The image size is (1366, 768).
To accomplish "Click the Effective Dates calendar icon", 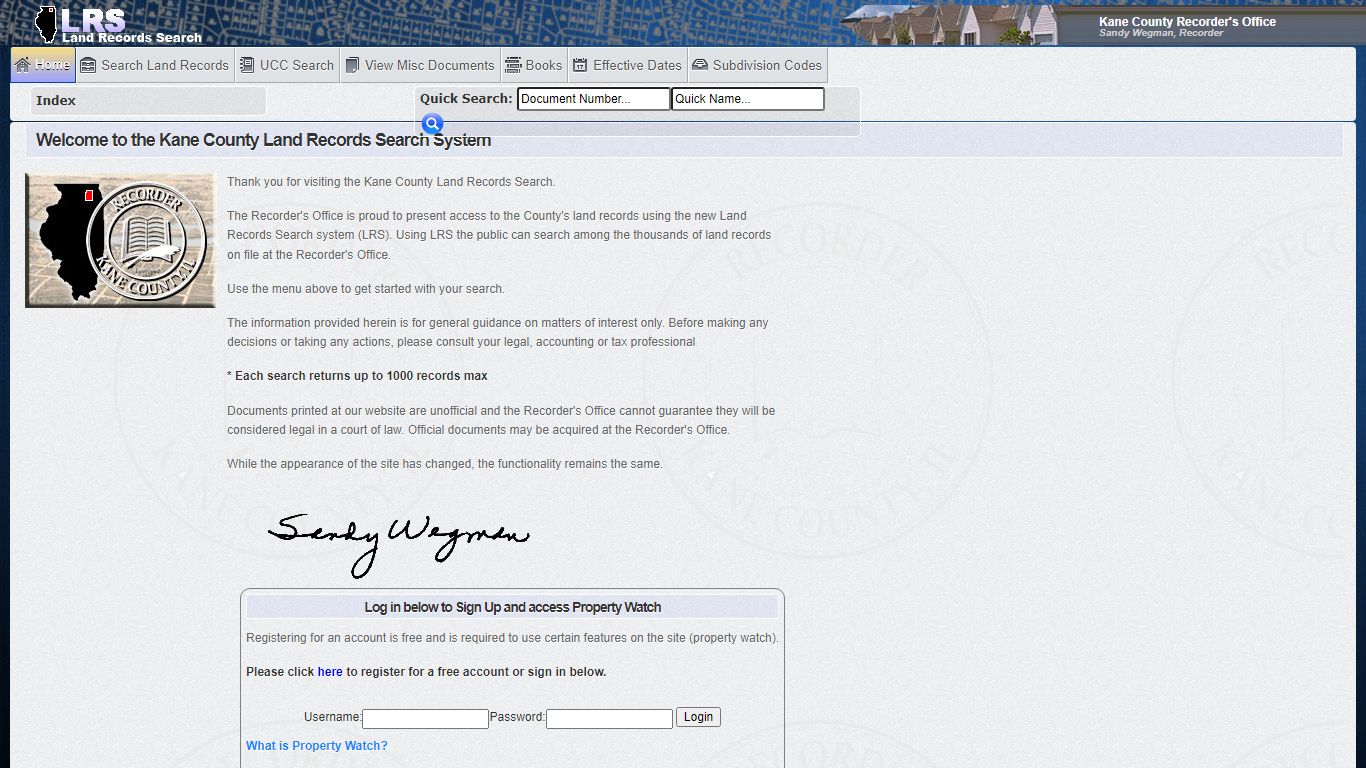I will [x=580, y=65].
